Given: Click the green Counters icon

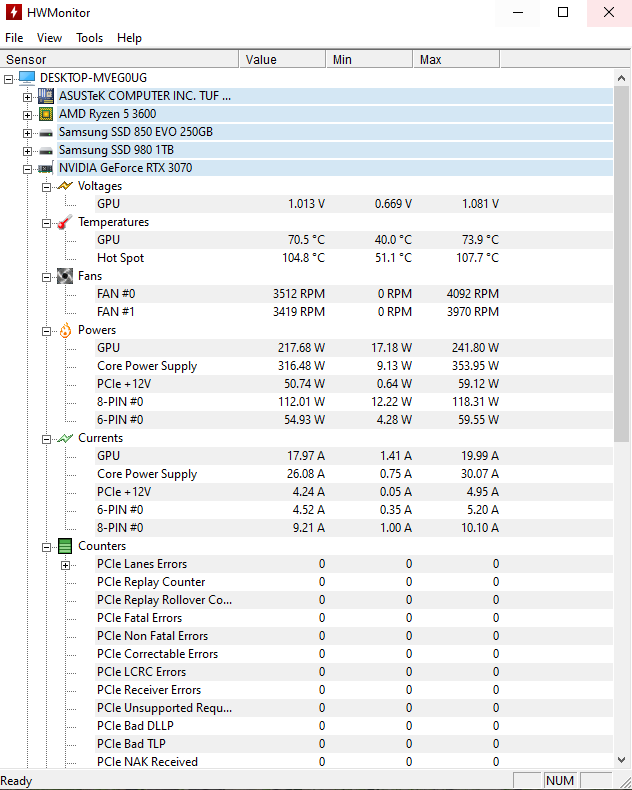Looking at the screenshot, I should pos(65,546).
